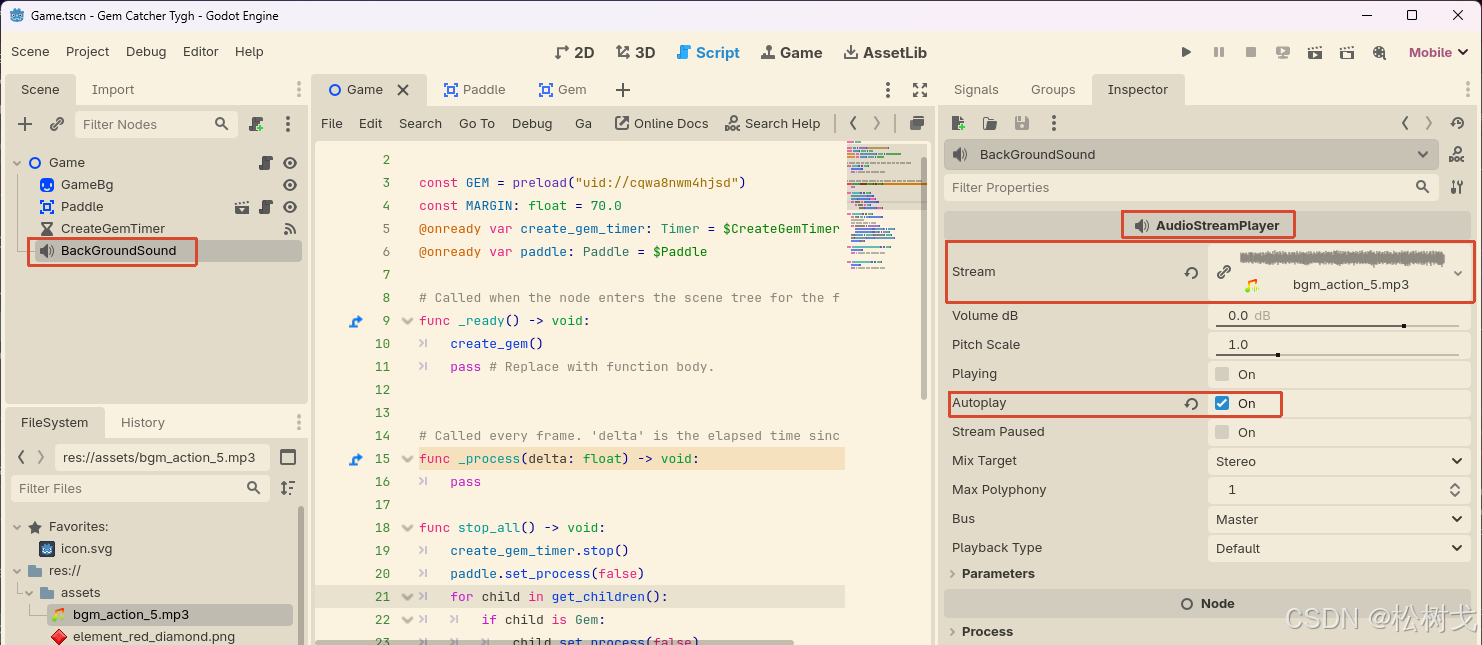Run the project with Play button
The height and width of the screenshot is (645, 1482).
(x=1186, y=52)
